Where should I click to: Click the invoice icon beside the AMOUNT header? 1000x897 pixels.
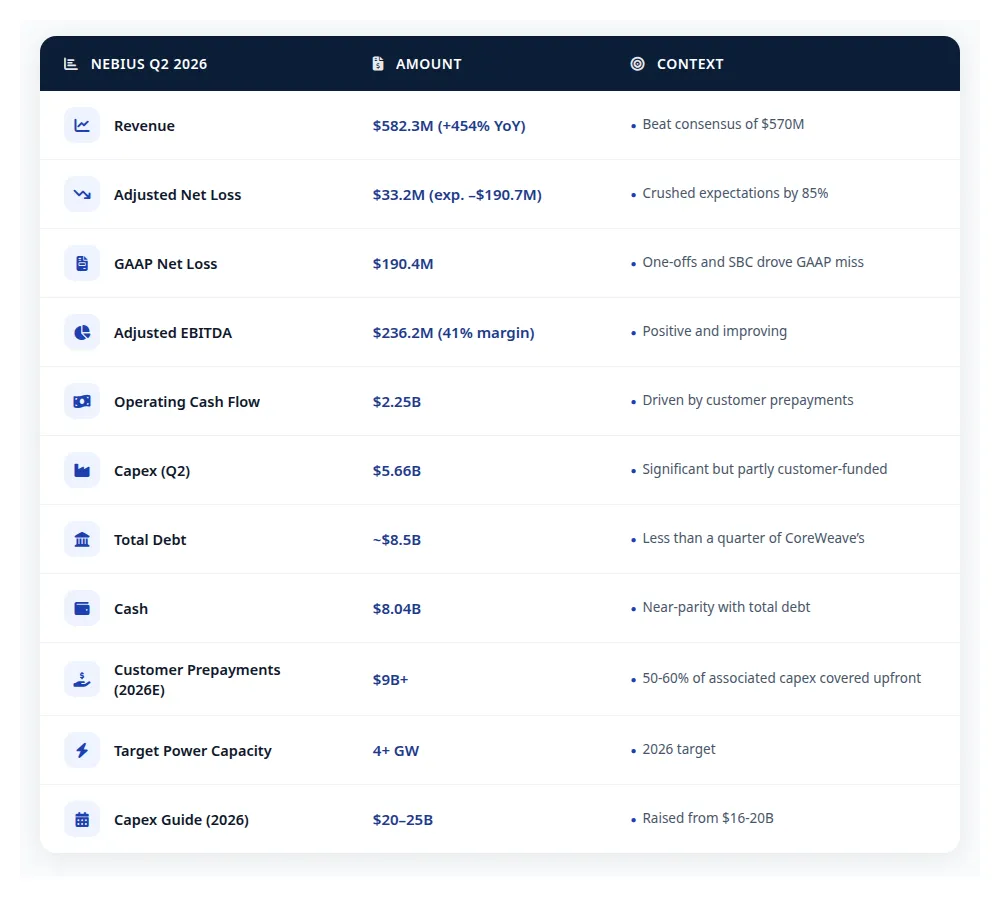(x=378, y=64)
